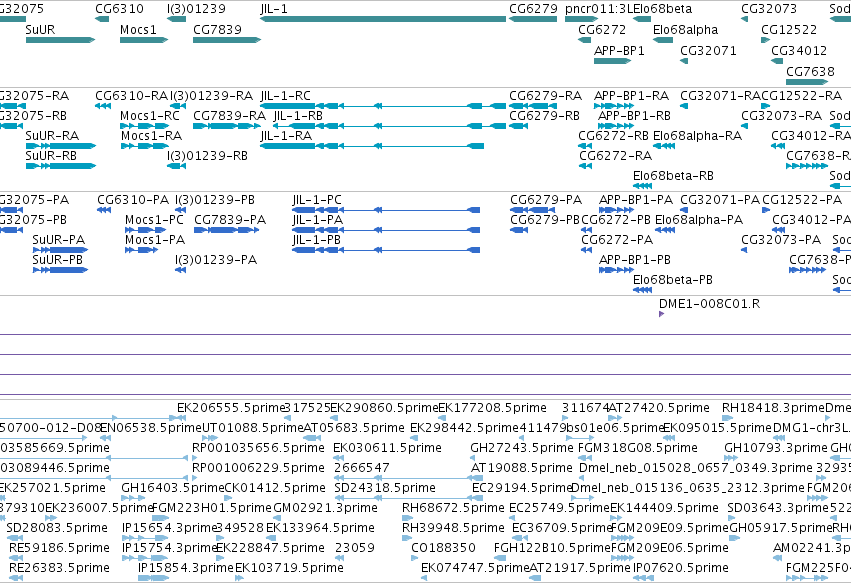This screenshot has height=583, width=851.
Task: Select the APP-BP1-PB protein label
Action: tap(634, 259)
